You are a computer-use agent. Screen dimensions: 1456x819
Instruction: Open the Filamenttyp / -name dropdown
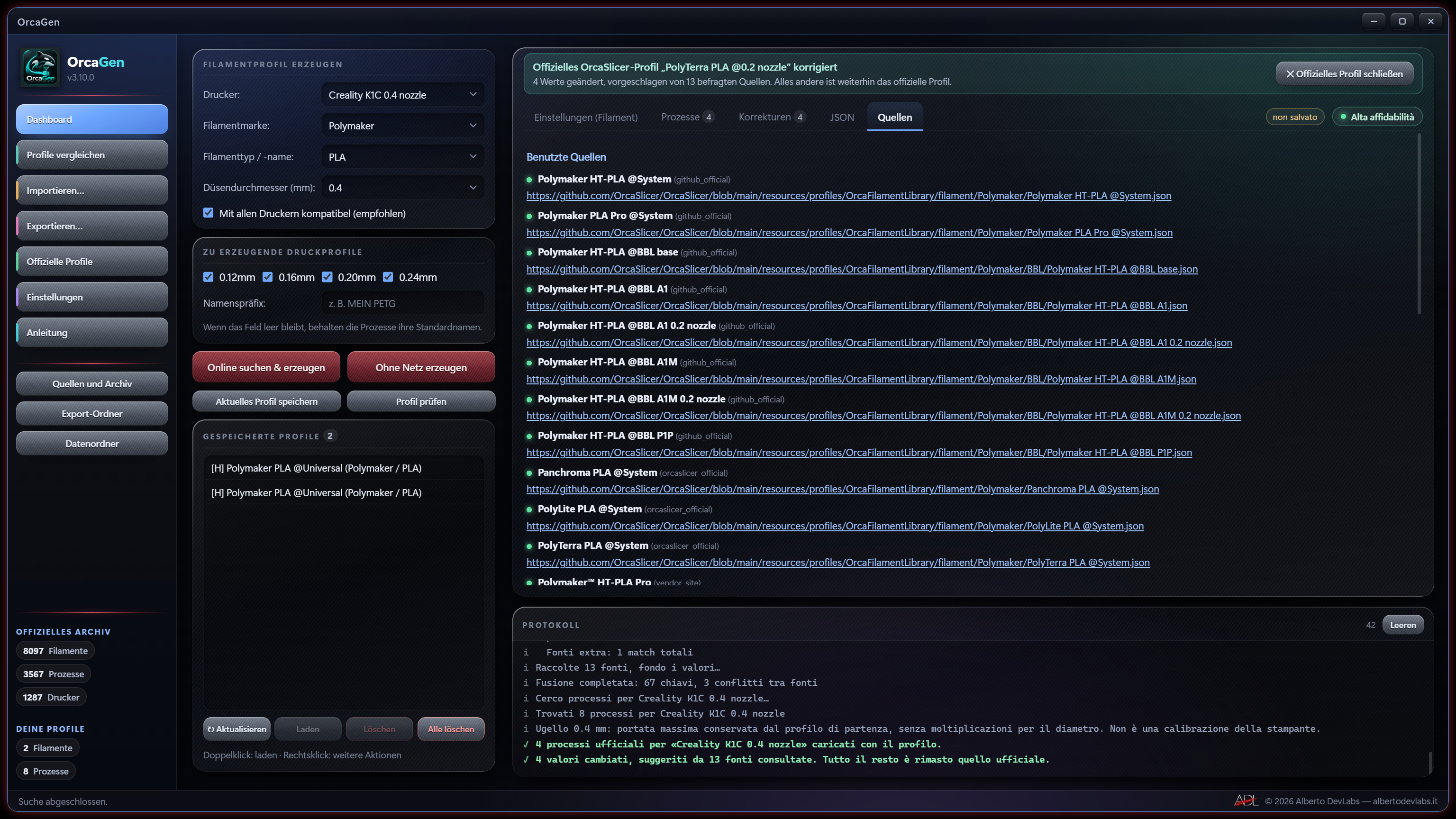(402, 156)
